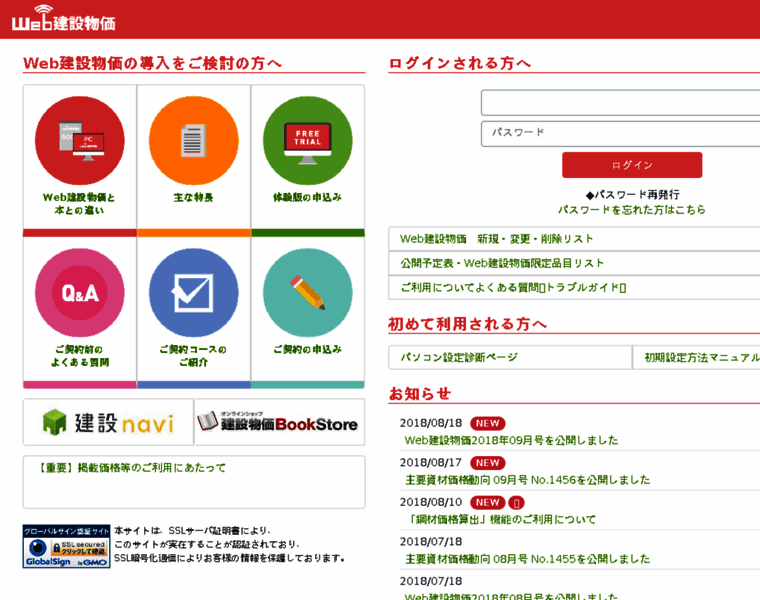Open news Web建設物価2018年09月号を公開しました
The image size is (760, 600).
pos(511,440)
